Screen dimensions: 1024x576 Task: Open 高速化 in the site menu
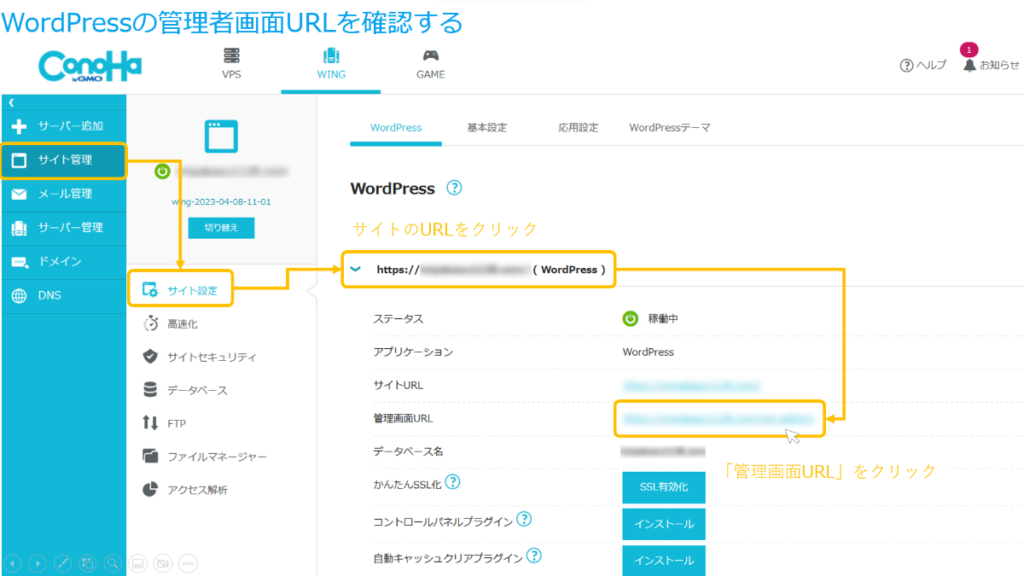[170, 324]
